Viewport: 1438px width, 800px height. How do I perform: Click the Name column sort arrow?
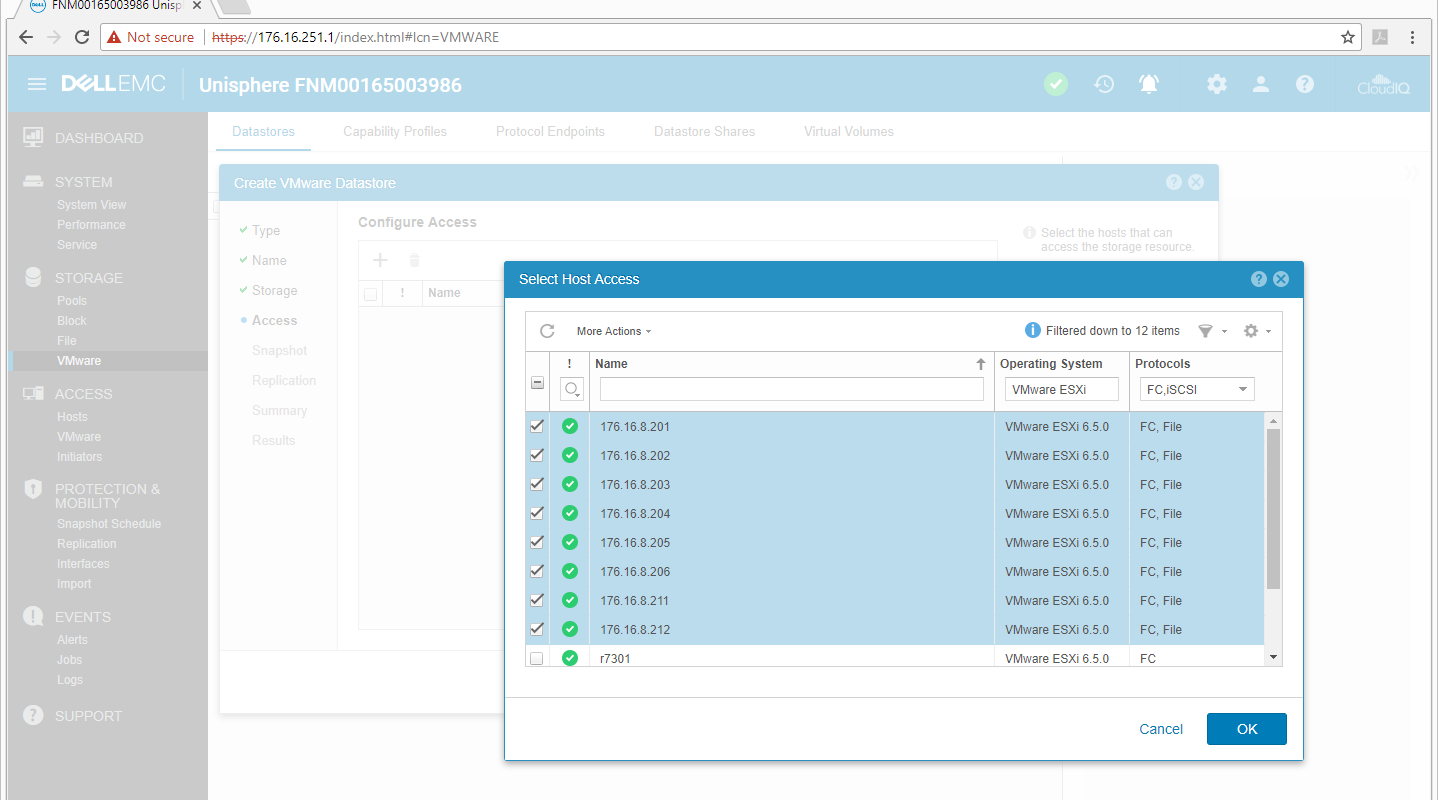point(981,365)
